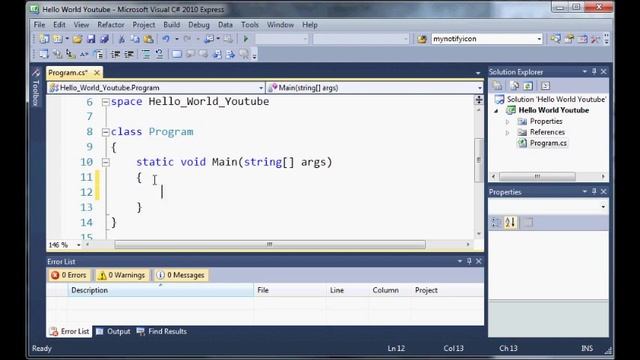
Task: Collapse the class Program block at line 8
Action: click(105, 132)
